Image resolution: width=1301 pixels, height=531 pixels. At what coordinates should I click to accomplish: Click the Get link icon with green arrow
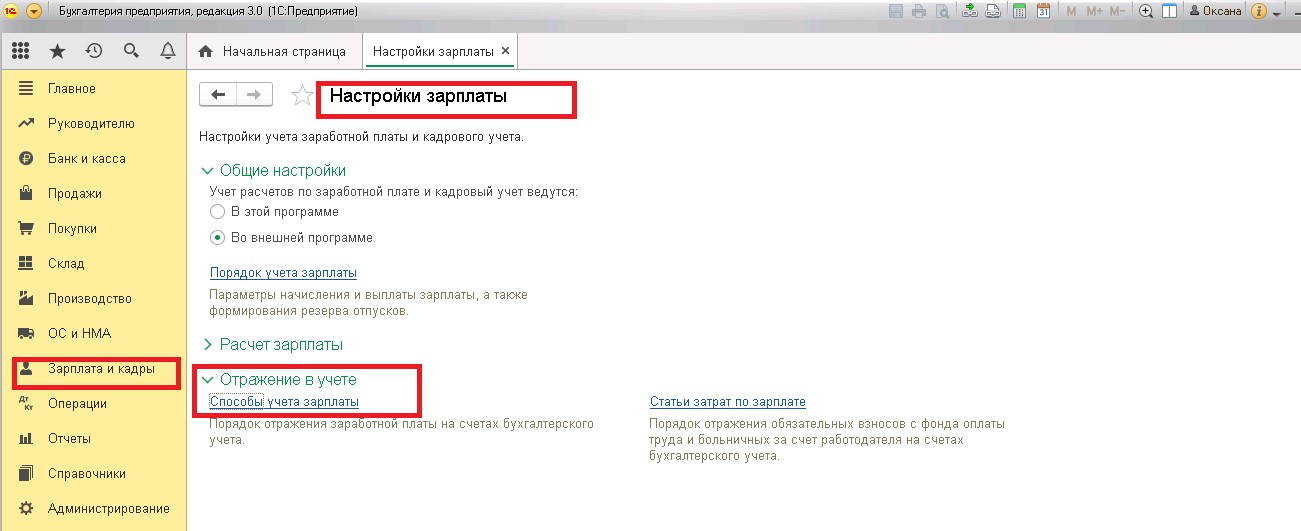click(x=970, y=11)
